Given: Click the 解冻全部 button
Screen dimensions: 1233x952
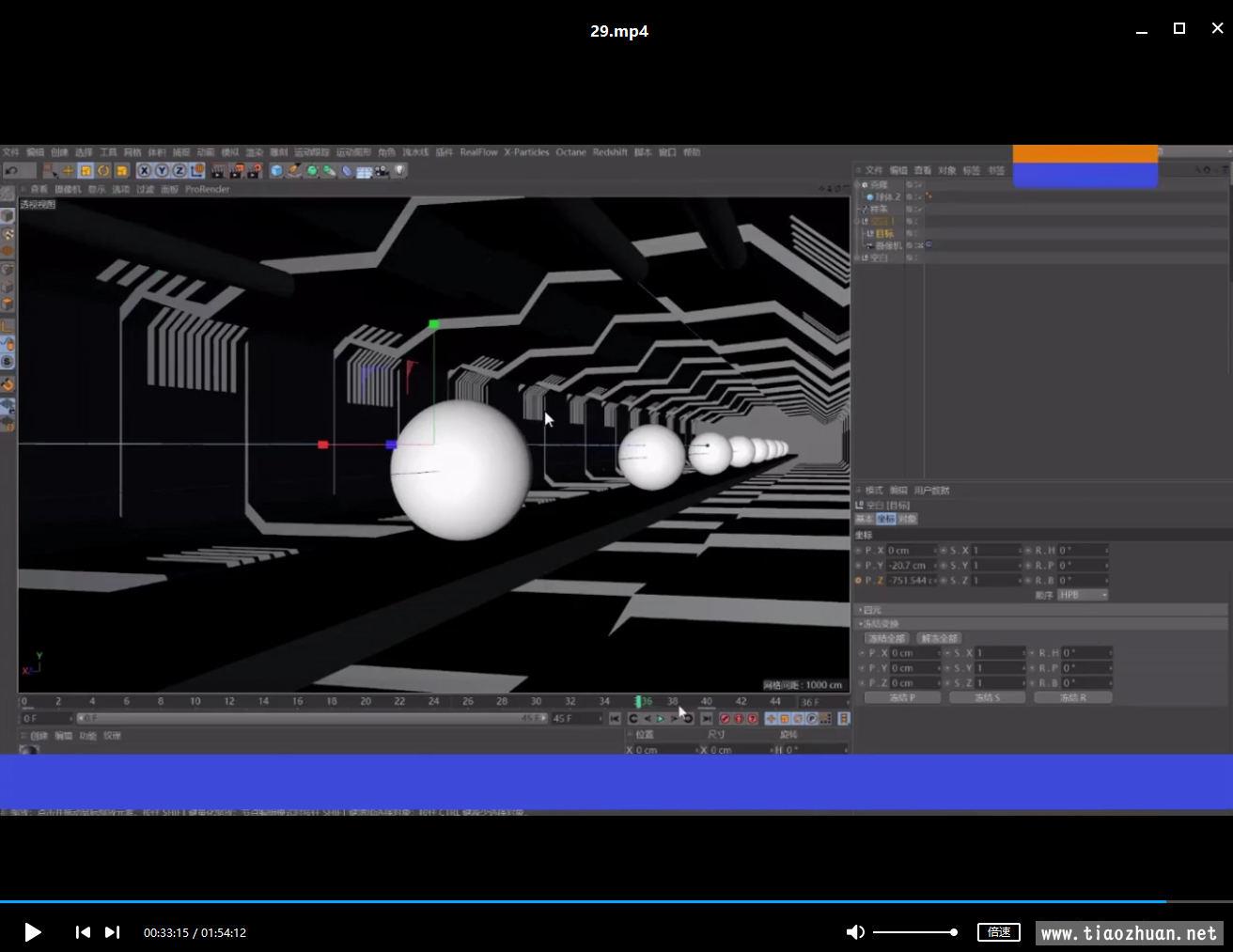Looking at the screenshot, I should (938, 639).
